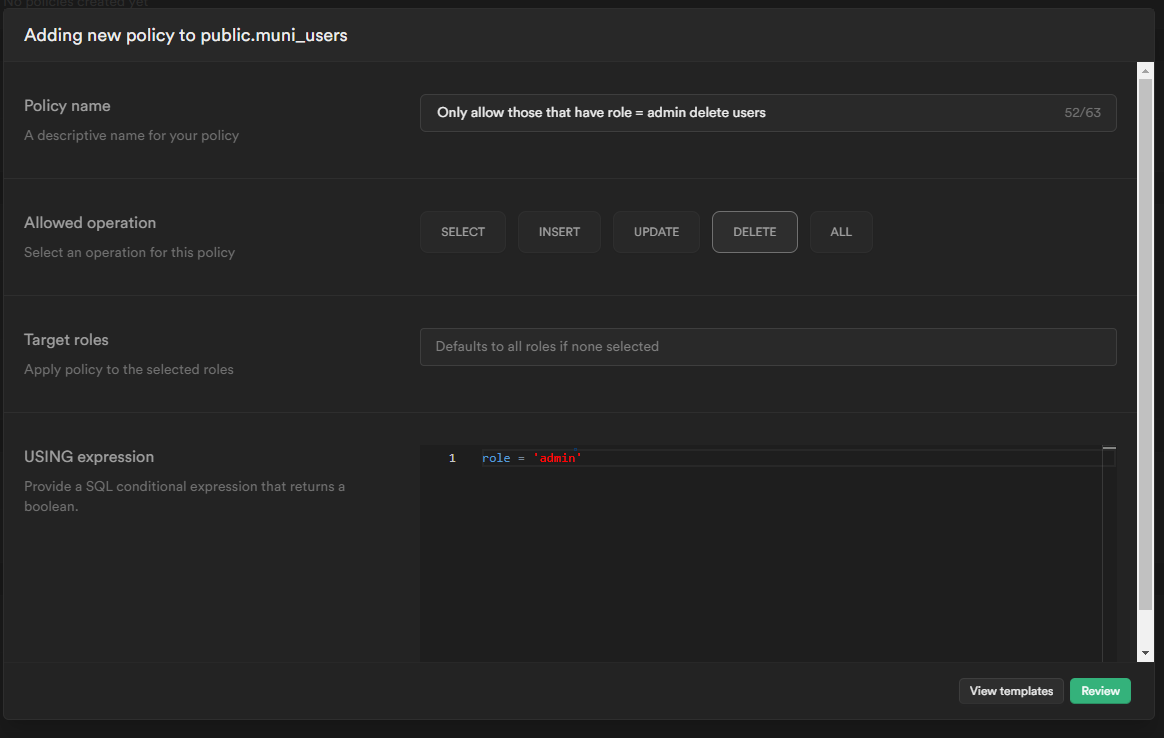
Task: Click line number 1 in the editor
Action: point(452,458)
